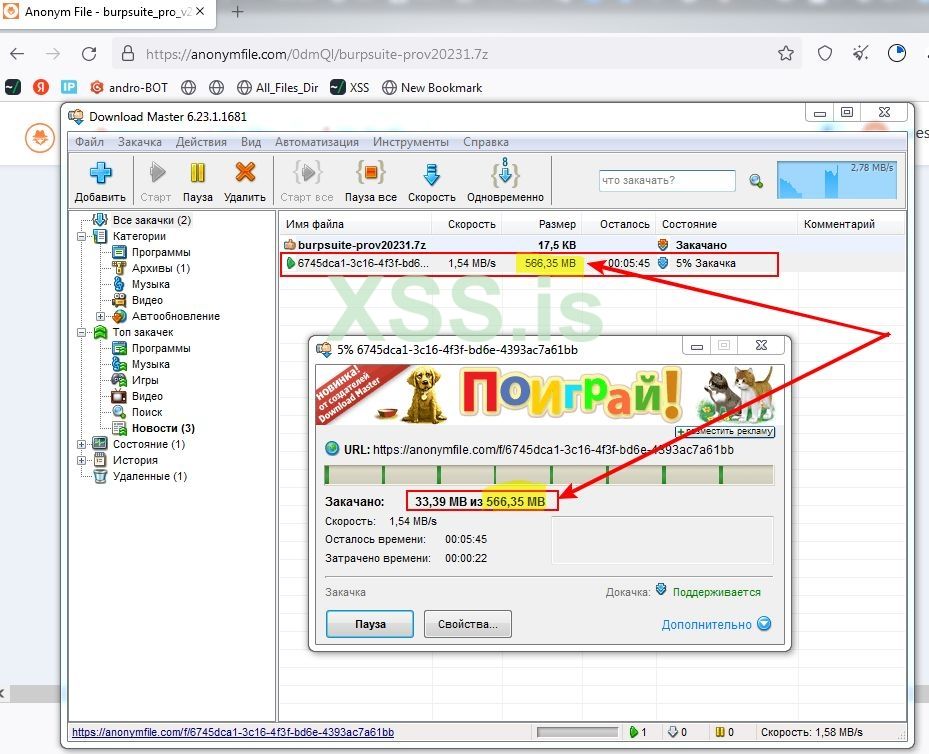Click the Старт все toolbar icon

(307, 173)
